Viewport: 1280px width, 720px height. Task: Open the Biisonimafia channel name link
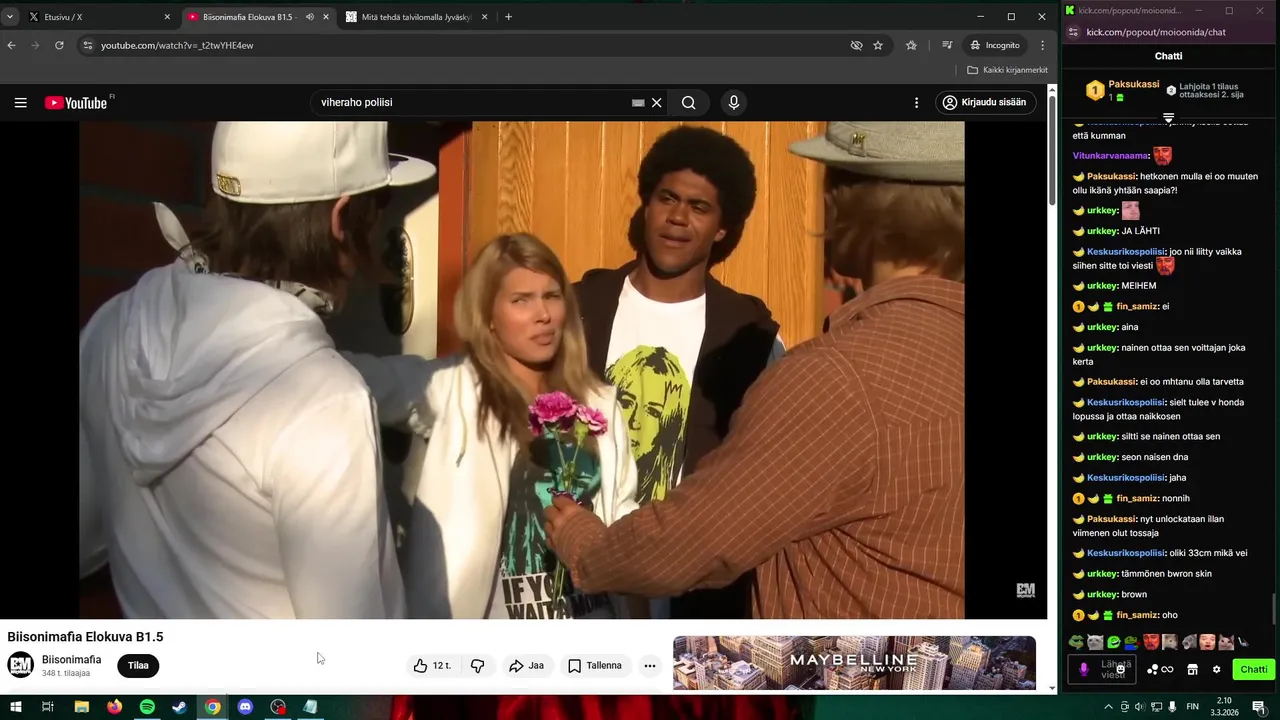point(72,660)
